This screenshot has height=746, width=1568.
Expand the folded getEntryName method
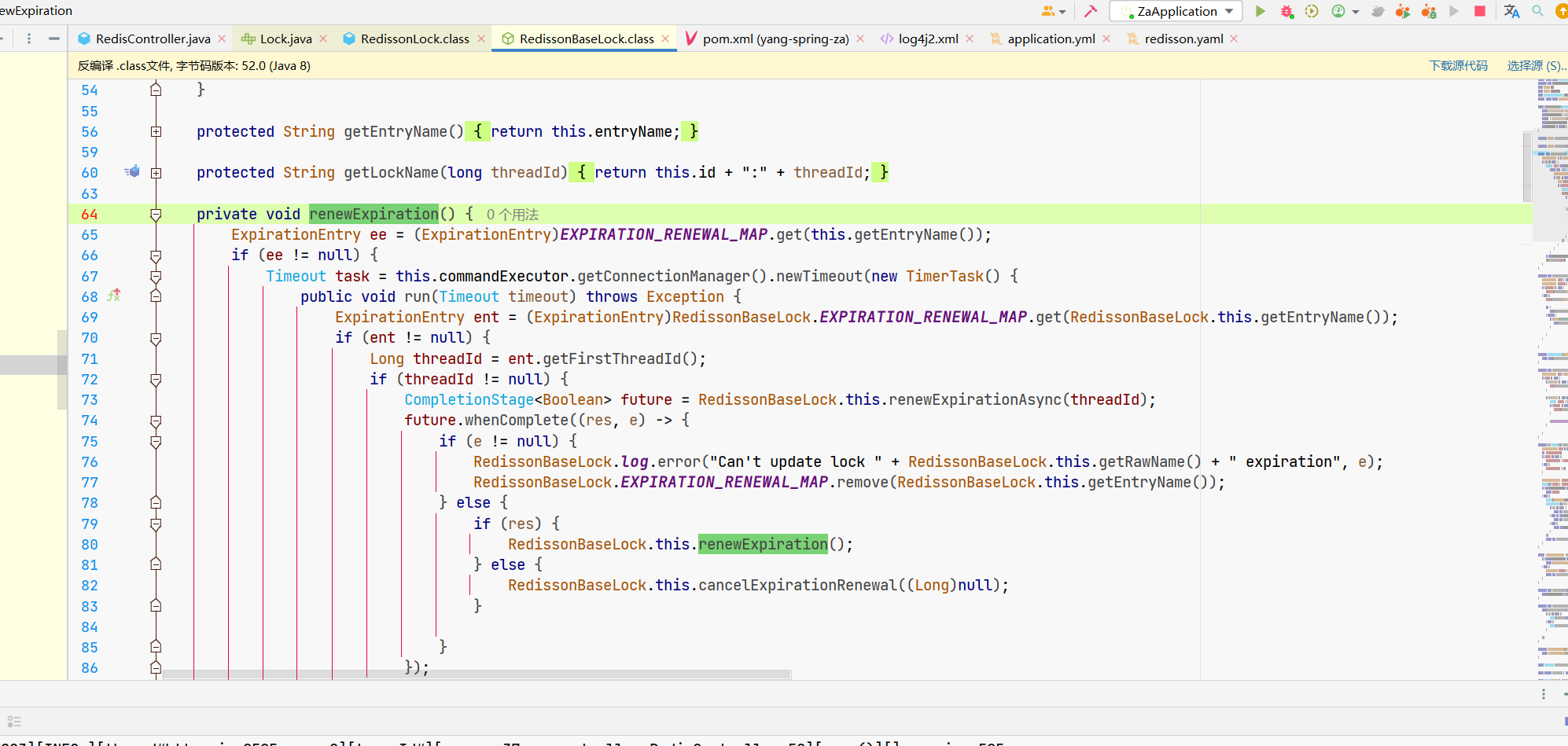click(x=156, y=132)
